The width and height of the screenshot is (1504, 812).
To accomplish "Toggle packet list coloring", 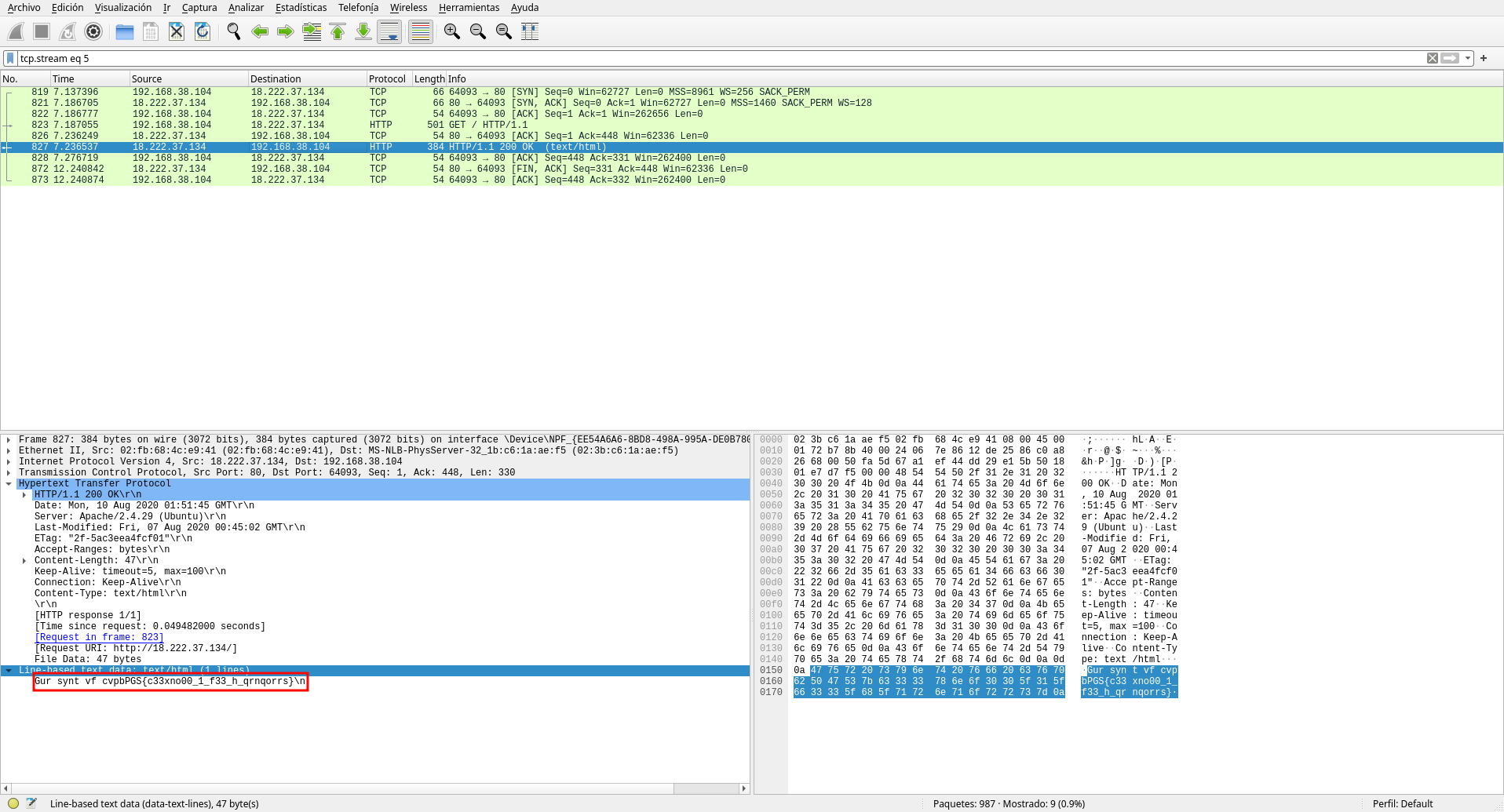I will pos(420,31).
